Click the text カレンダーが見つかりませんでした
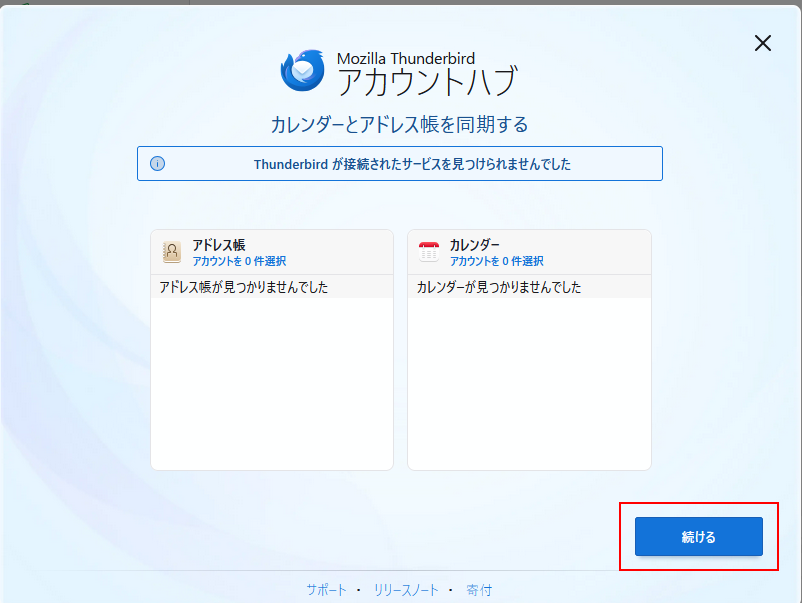This screenshot has width=802, height=603. (x=499, y=287)
